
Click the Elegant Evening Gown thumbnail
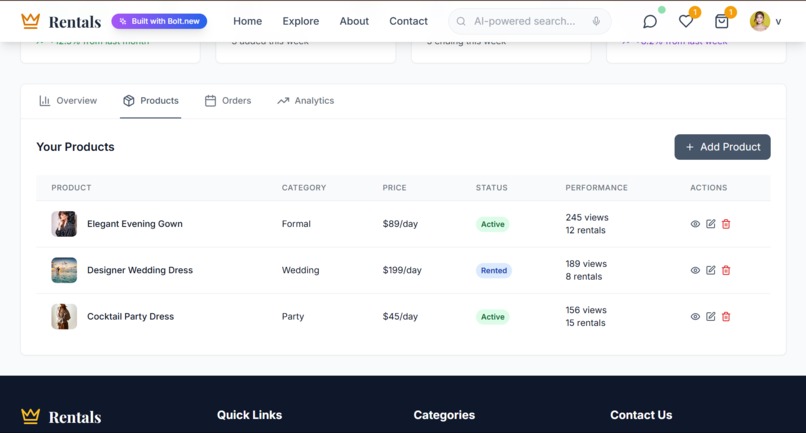[64, 224]
